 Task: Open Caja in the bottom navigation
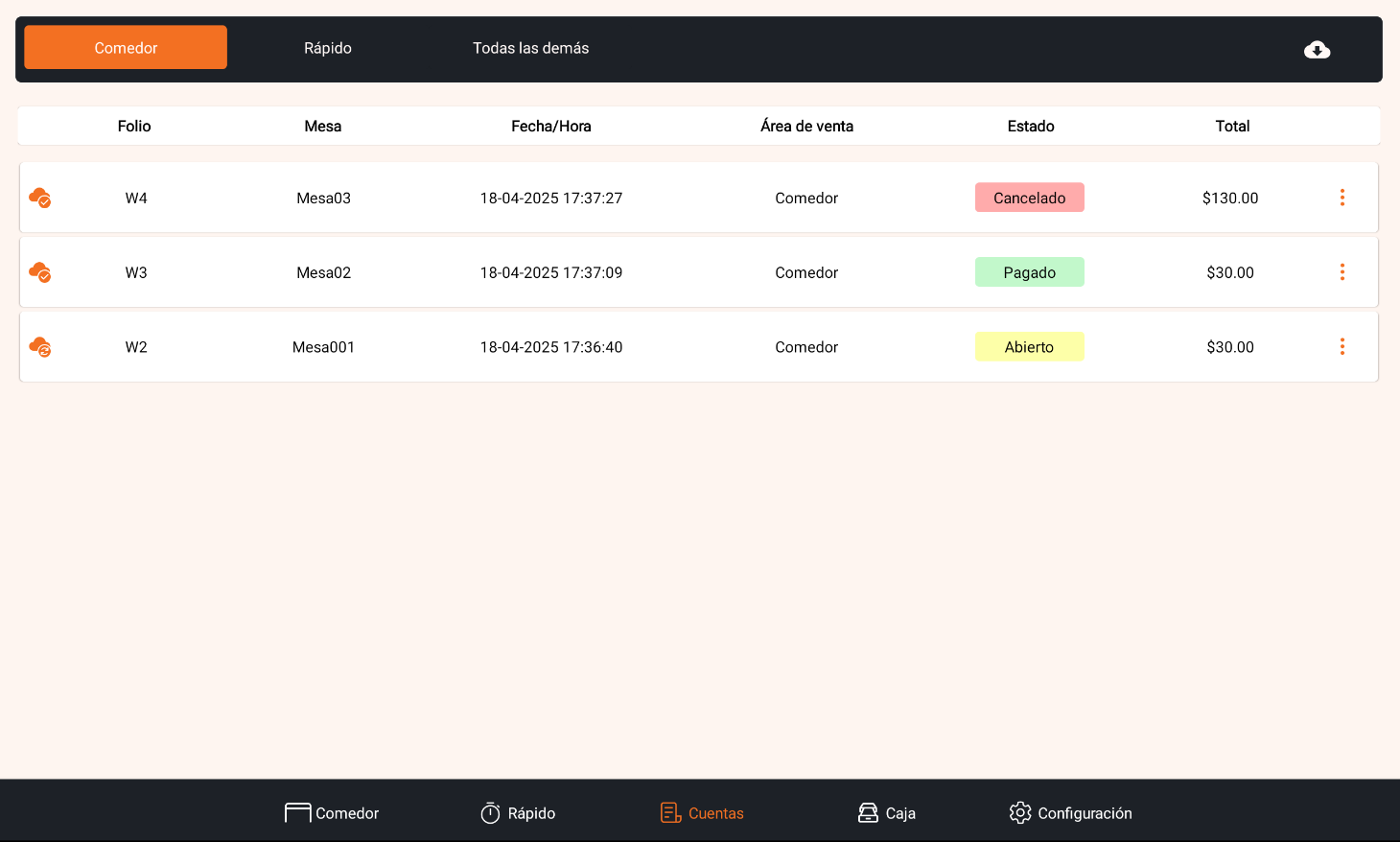pos(886,813)
